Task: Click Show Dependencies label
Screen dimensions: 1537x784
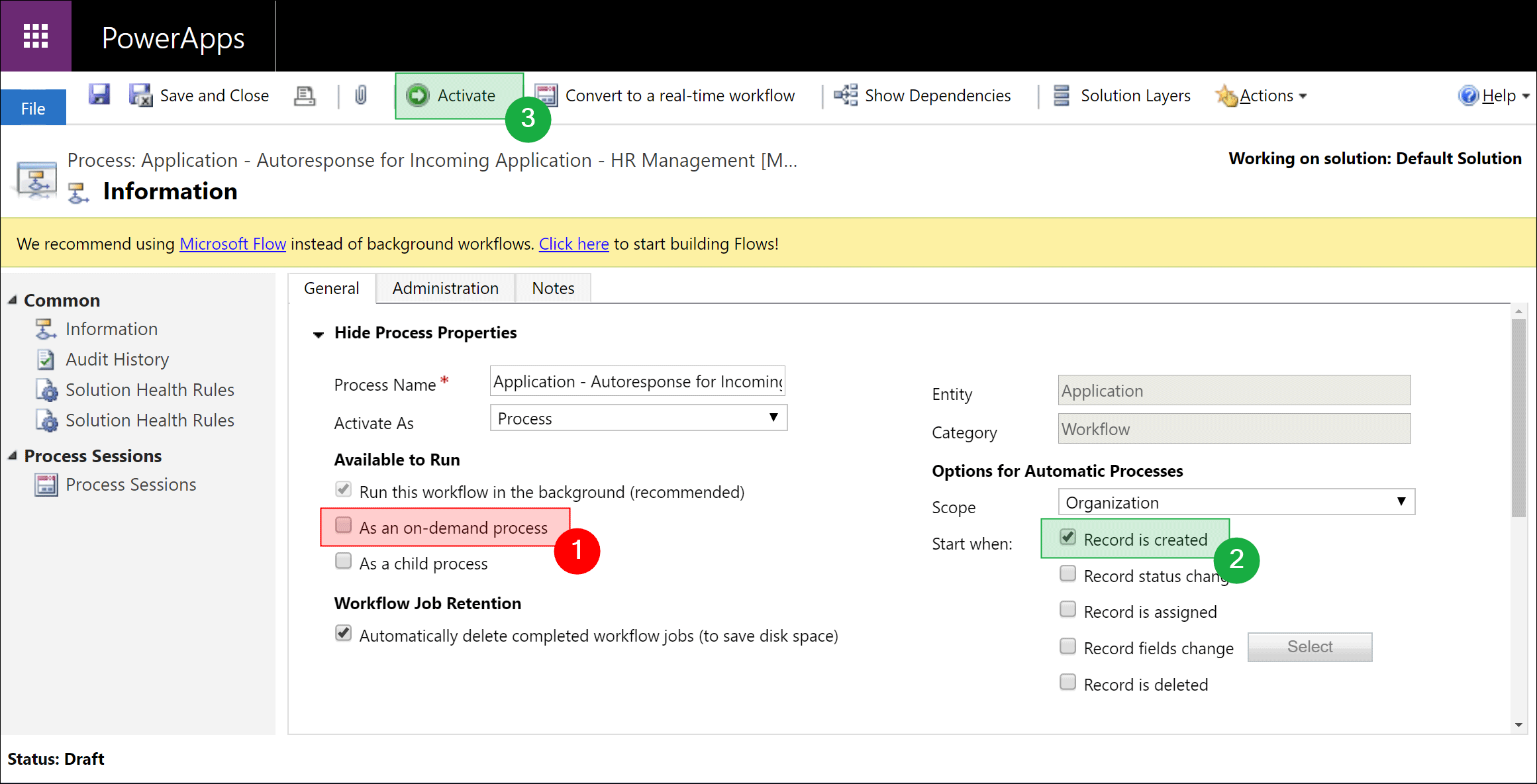Action: point(938,96)
